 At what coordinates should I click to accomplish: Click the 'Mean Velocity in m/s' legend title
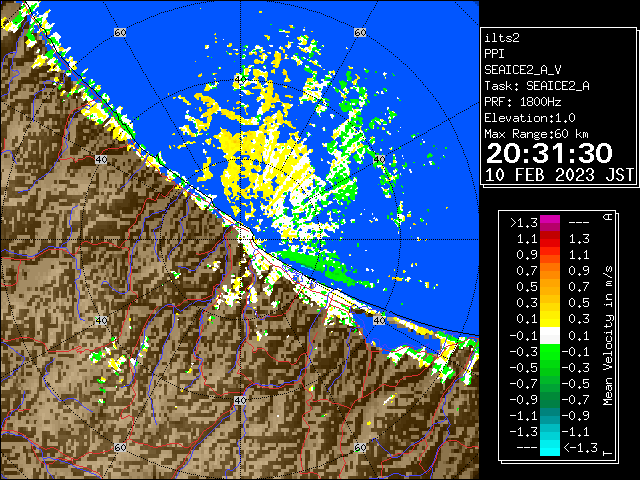pyautogui.click(x=608, y=336)
